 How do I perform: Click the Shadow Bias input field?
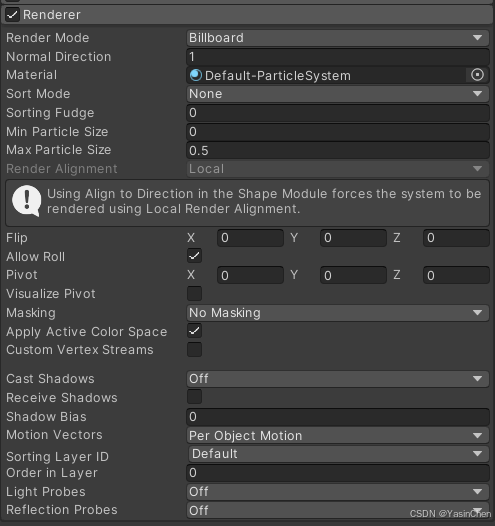pyautogui.click(x=338, y=417)
